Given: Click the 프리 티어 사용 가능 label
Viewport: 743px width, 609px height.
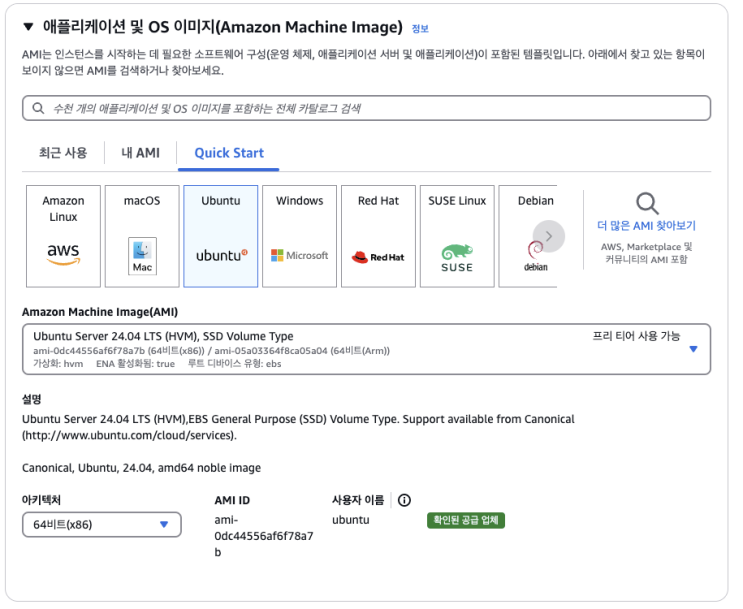Looking at the screenshot, I should [x=636, y=336].
